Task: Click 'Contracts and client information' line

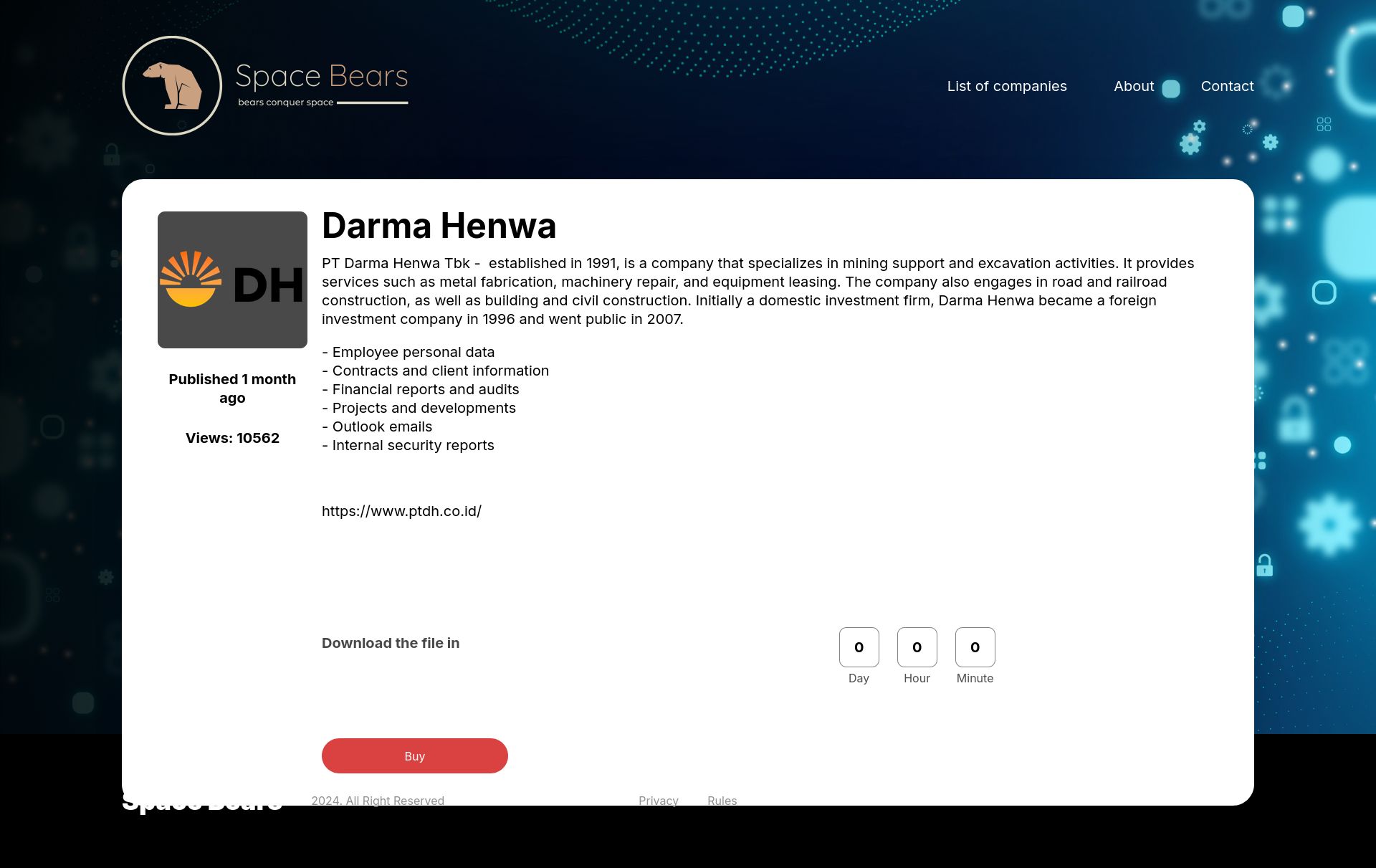Action: click(436, 371)
